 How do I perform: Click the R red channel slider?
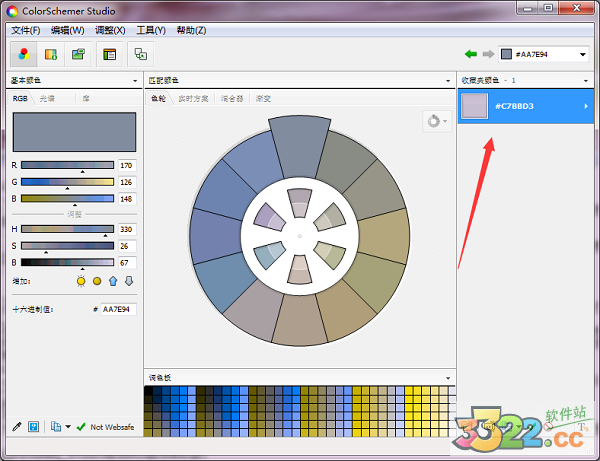67,165
